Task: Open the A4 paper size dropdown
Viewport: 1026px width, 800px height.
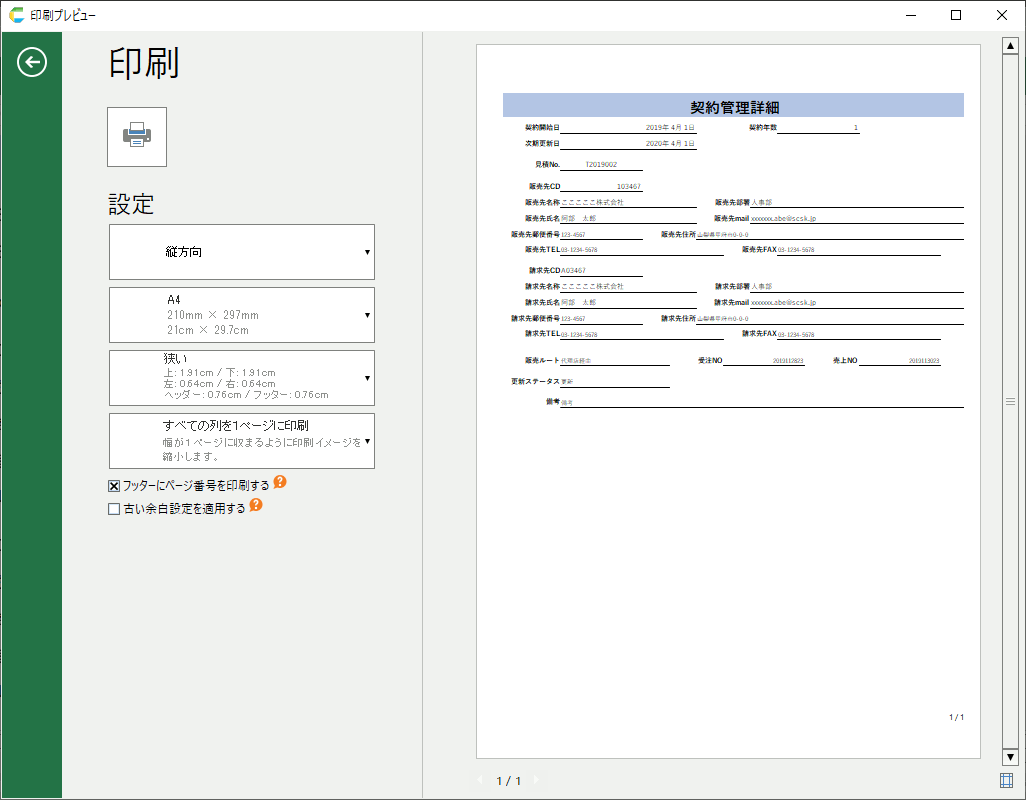Action: pyautogui.click(x=241, y=315)
